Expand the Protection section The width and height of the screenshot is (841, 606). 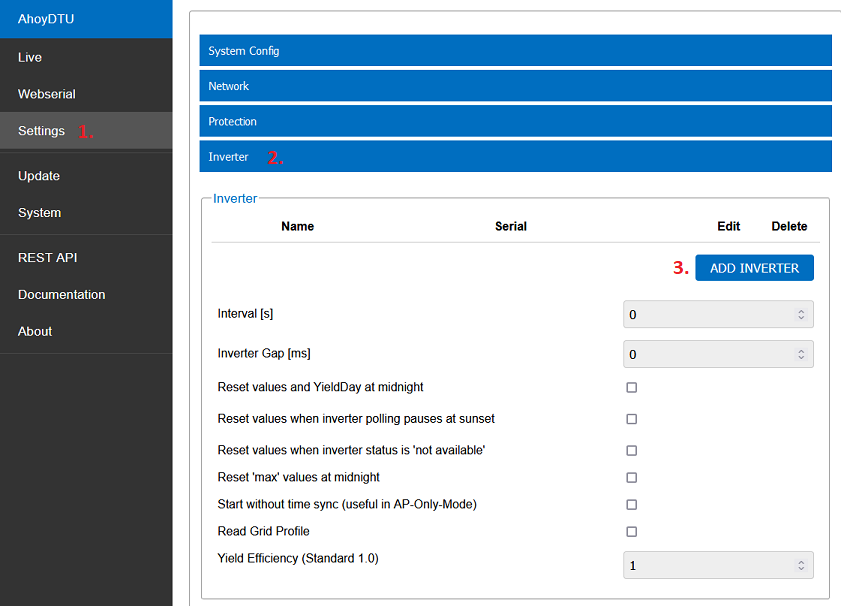tap(515, 121)
